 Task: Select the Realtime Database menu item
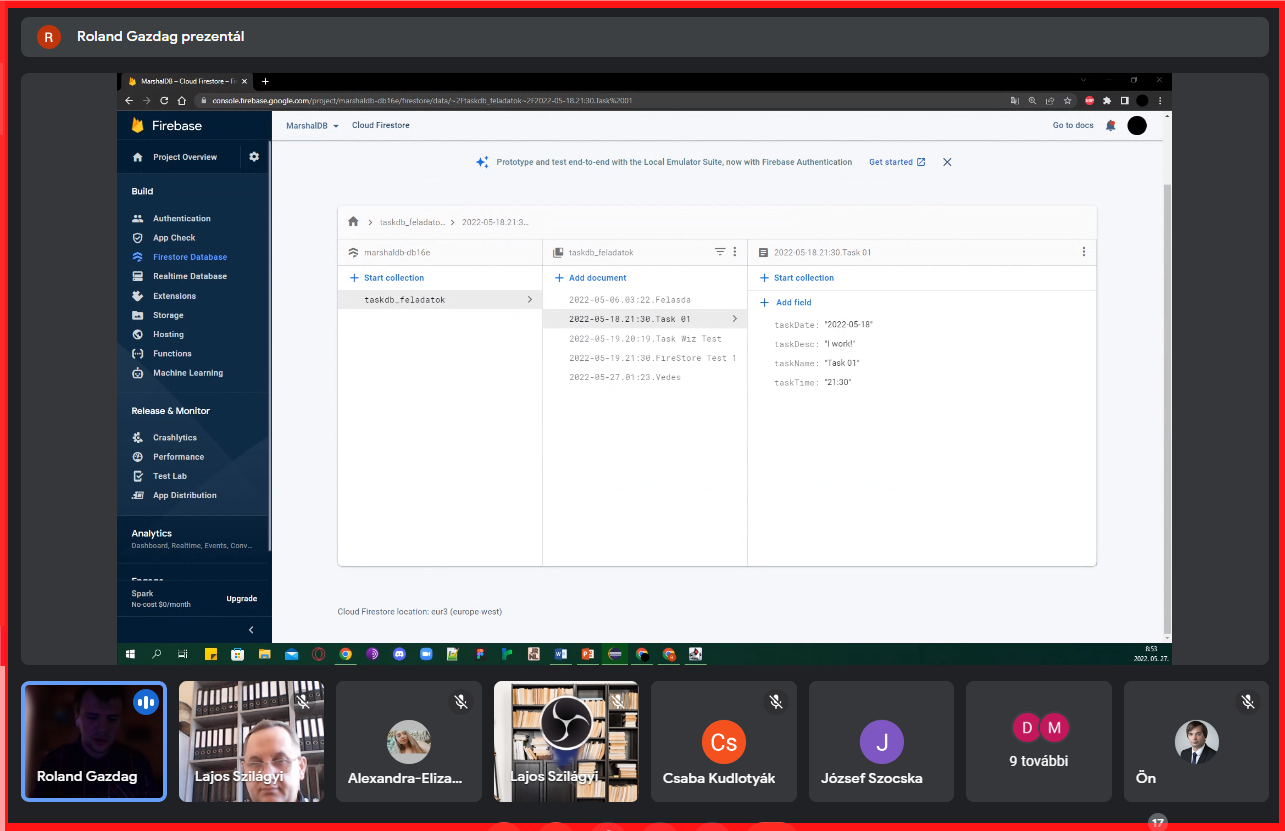click(x=189, y=276)
